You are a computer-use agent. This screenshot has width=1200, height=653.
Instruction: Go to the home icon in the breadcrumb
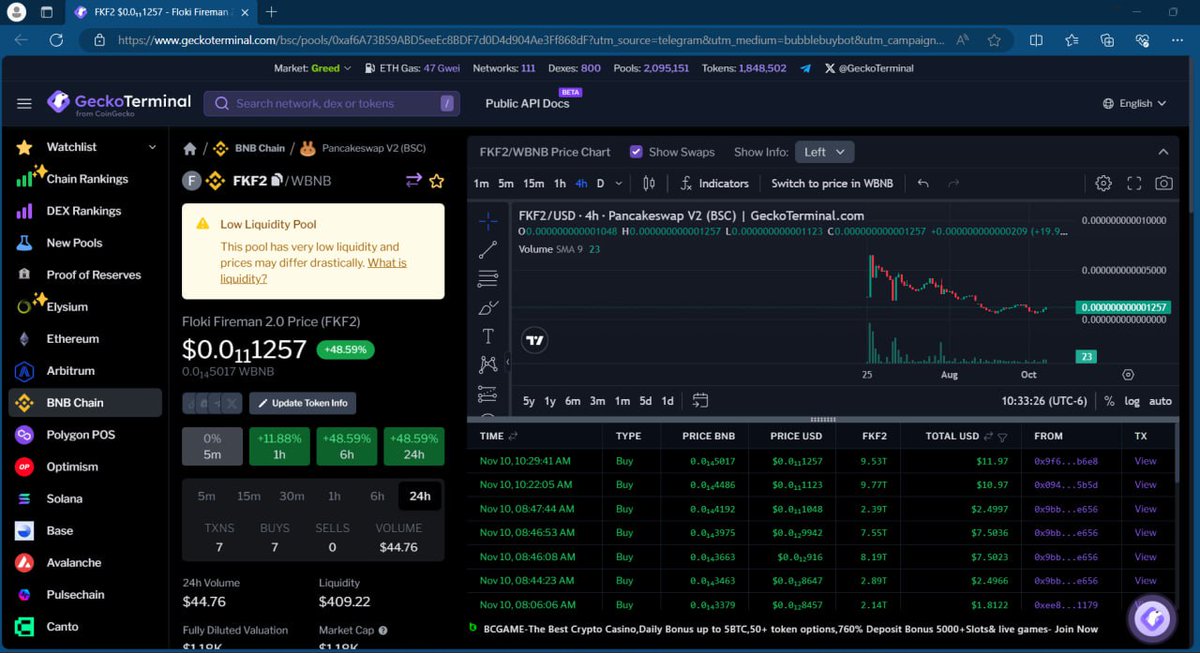click(189, 148)
